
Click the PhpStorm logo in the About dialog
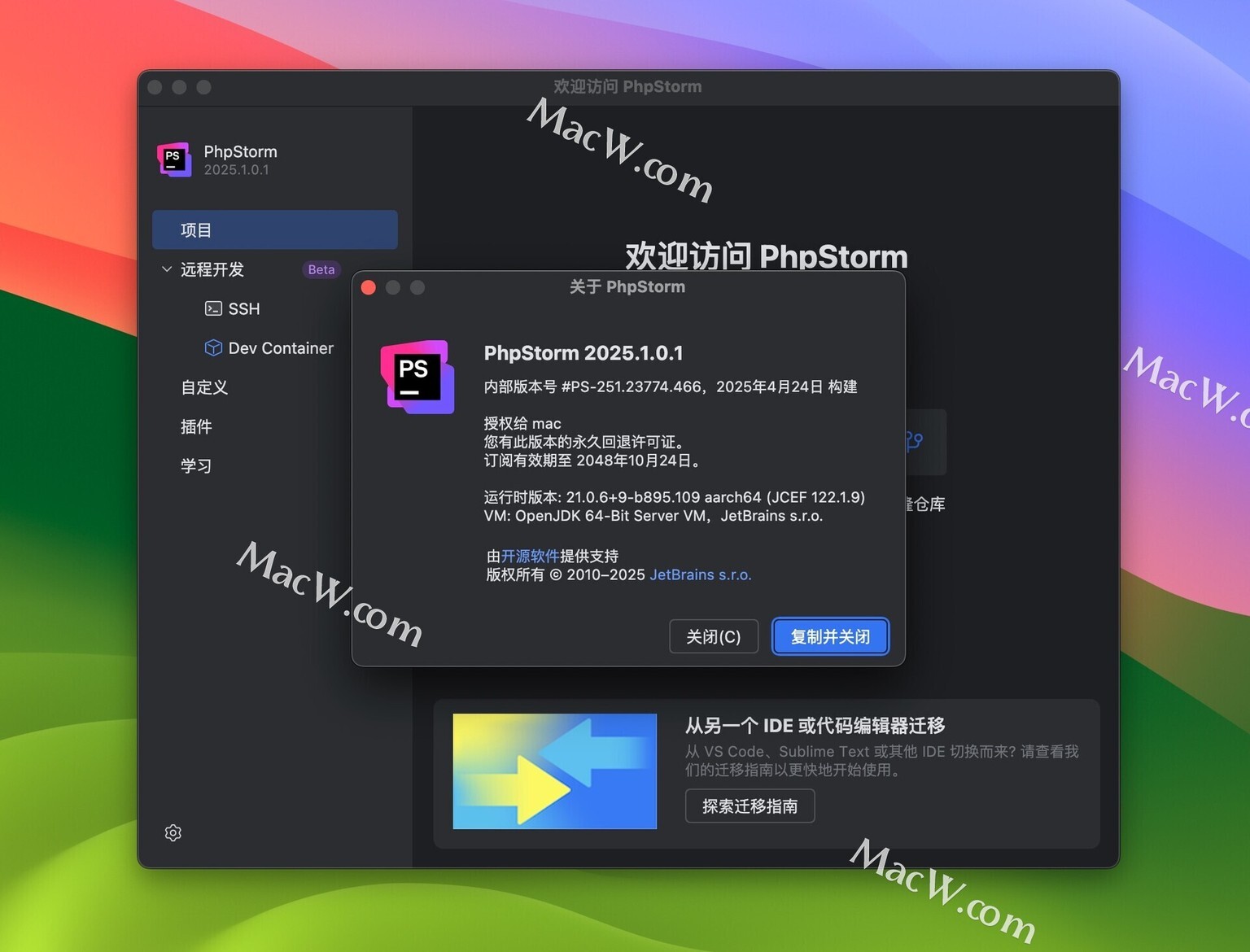417,377
